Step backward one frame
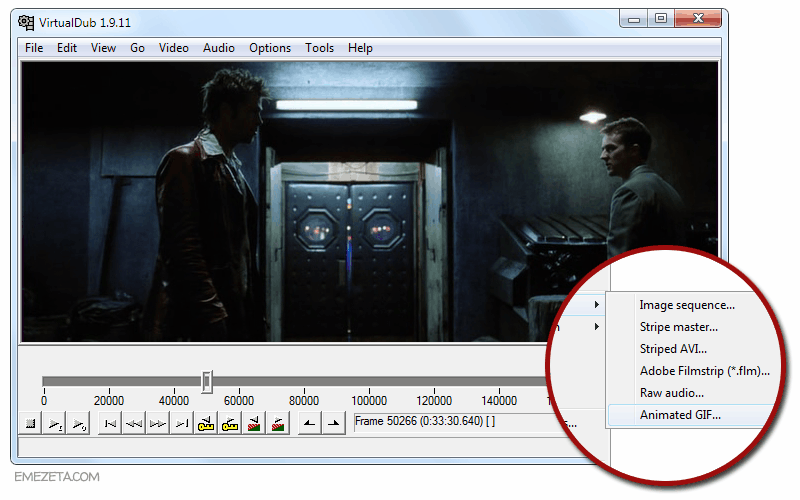The height and width of the screenshot is (500, 800). pyautogui.click(x=134, y=423)
